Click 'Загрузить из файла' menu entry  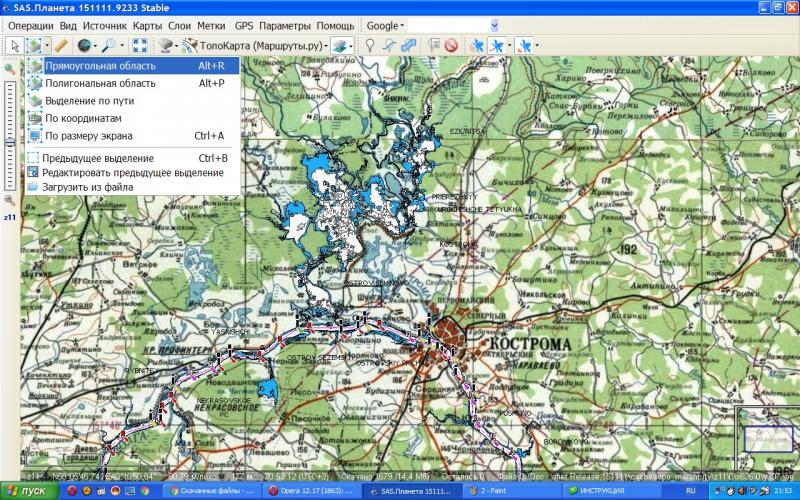[87, 187]
